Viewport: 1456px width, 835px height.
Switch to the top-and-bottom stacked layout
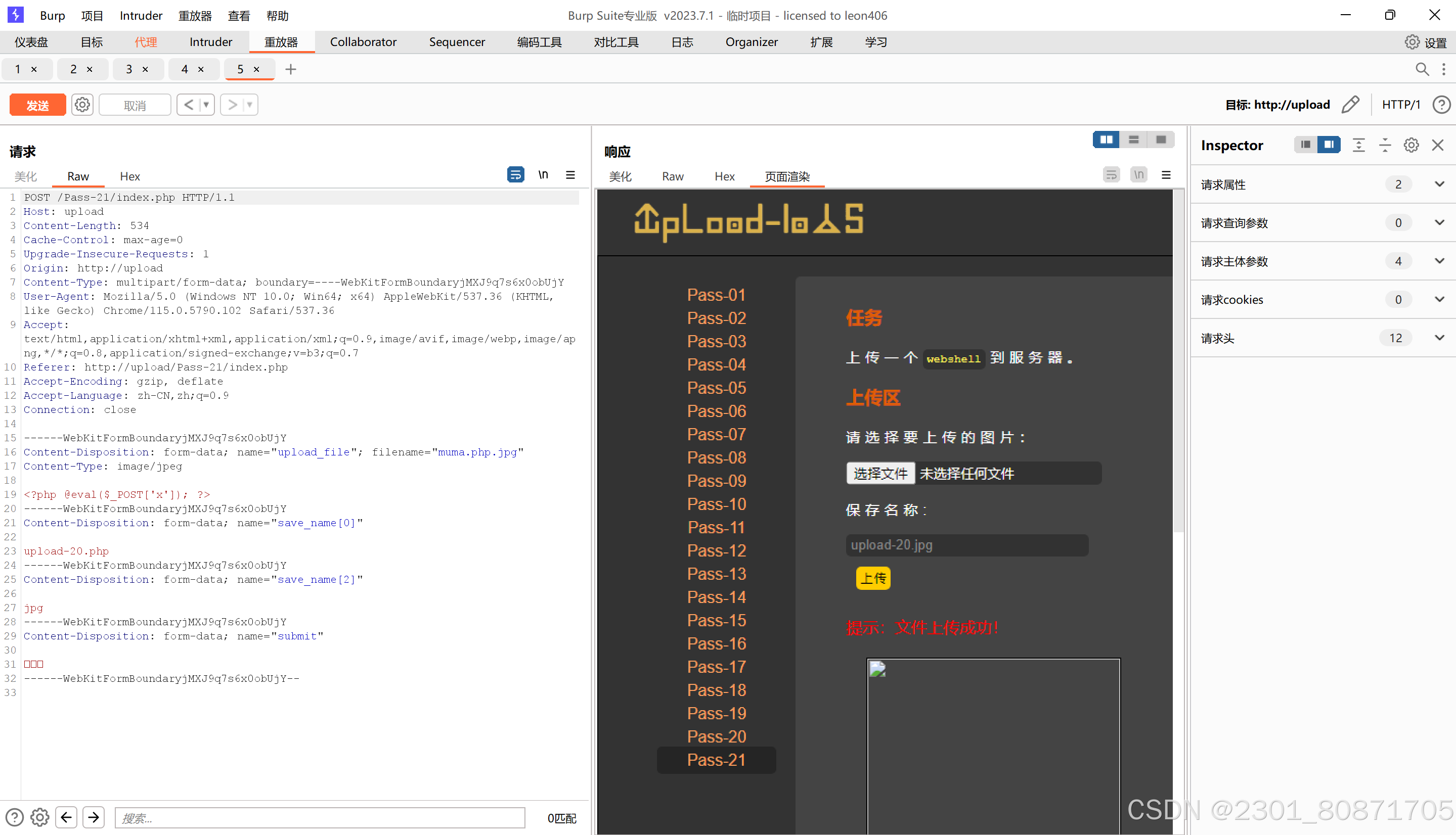(x=1133, y=140)
